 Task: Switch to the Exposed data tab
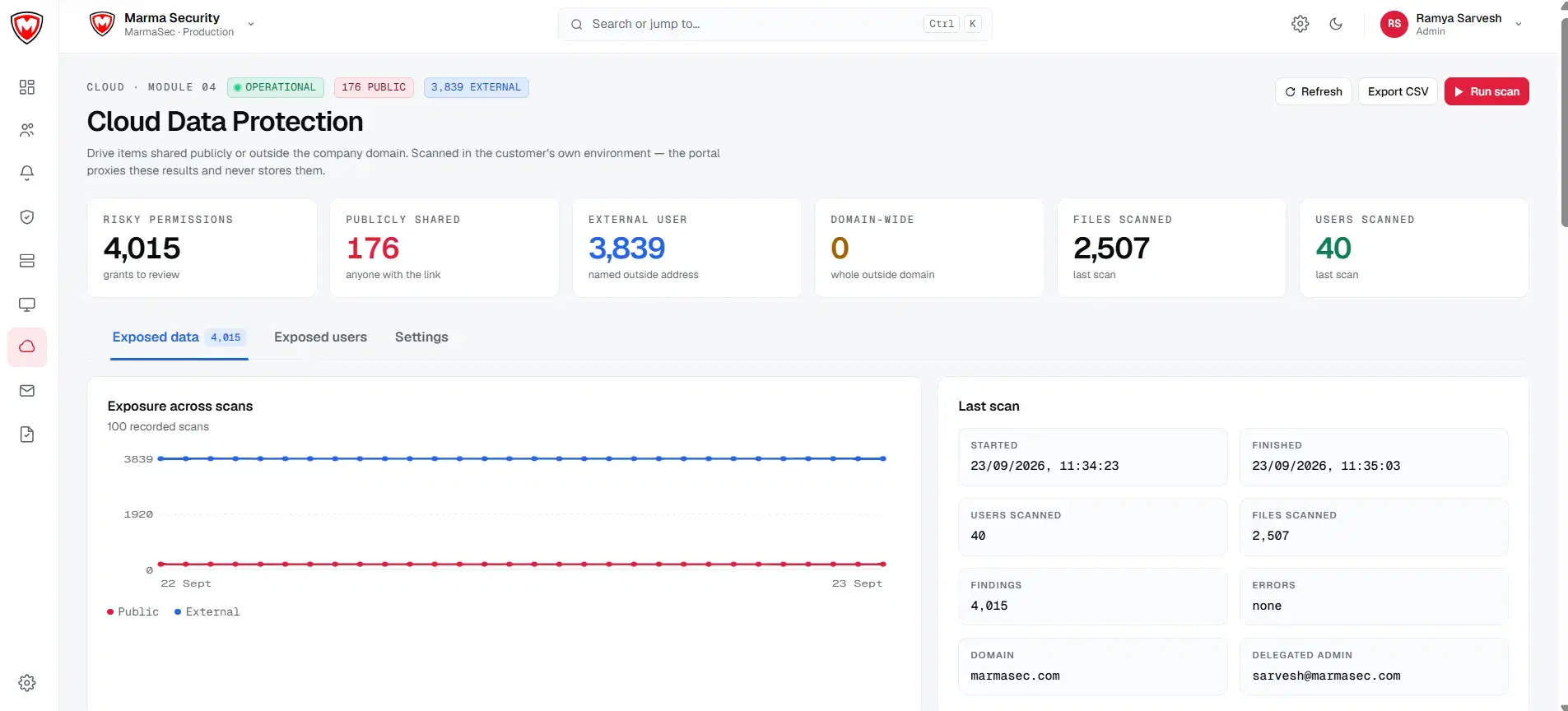click(179, 337)
